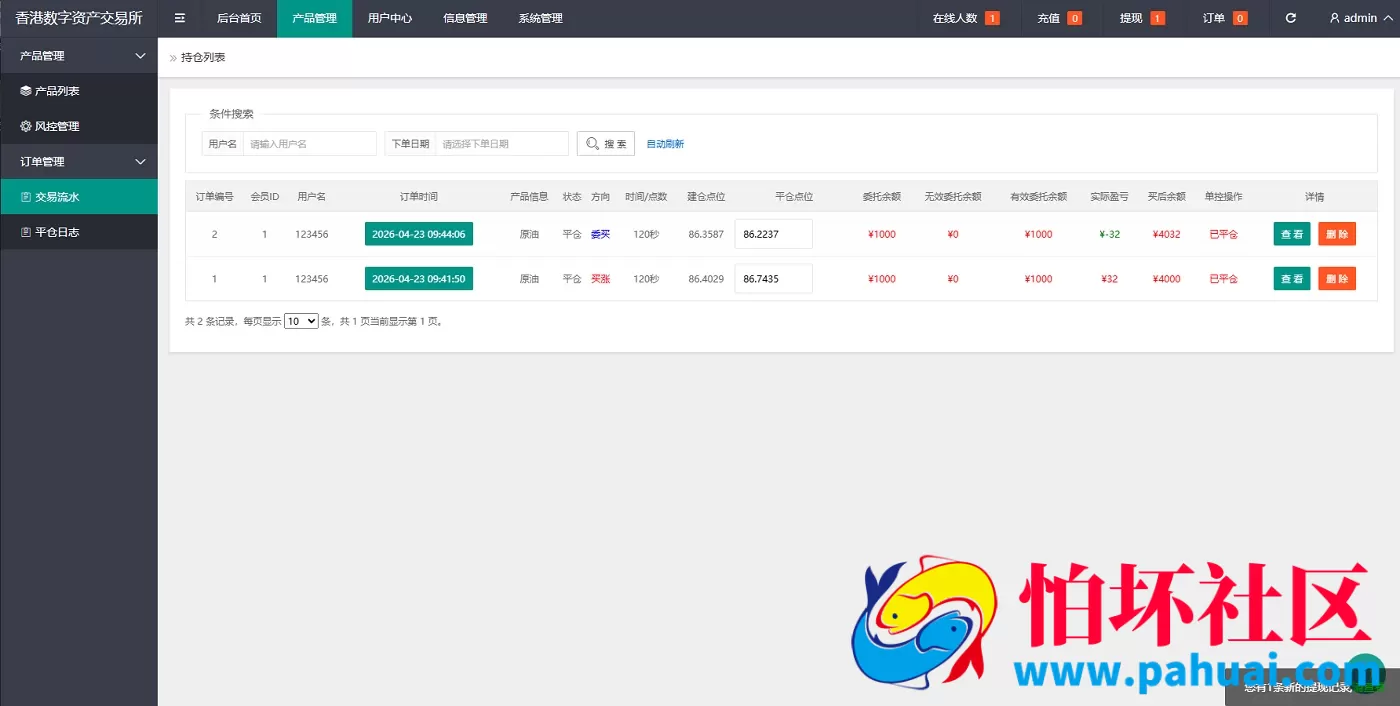Click the refresh icon in top bar
Screen dimensions: 1400x706
(1291, 18)
